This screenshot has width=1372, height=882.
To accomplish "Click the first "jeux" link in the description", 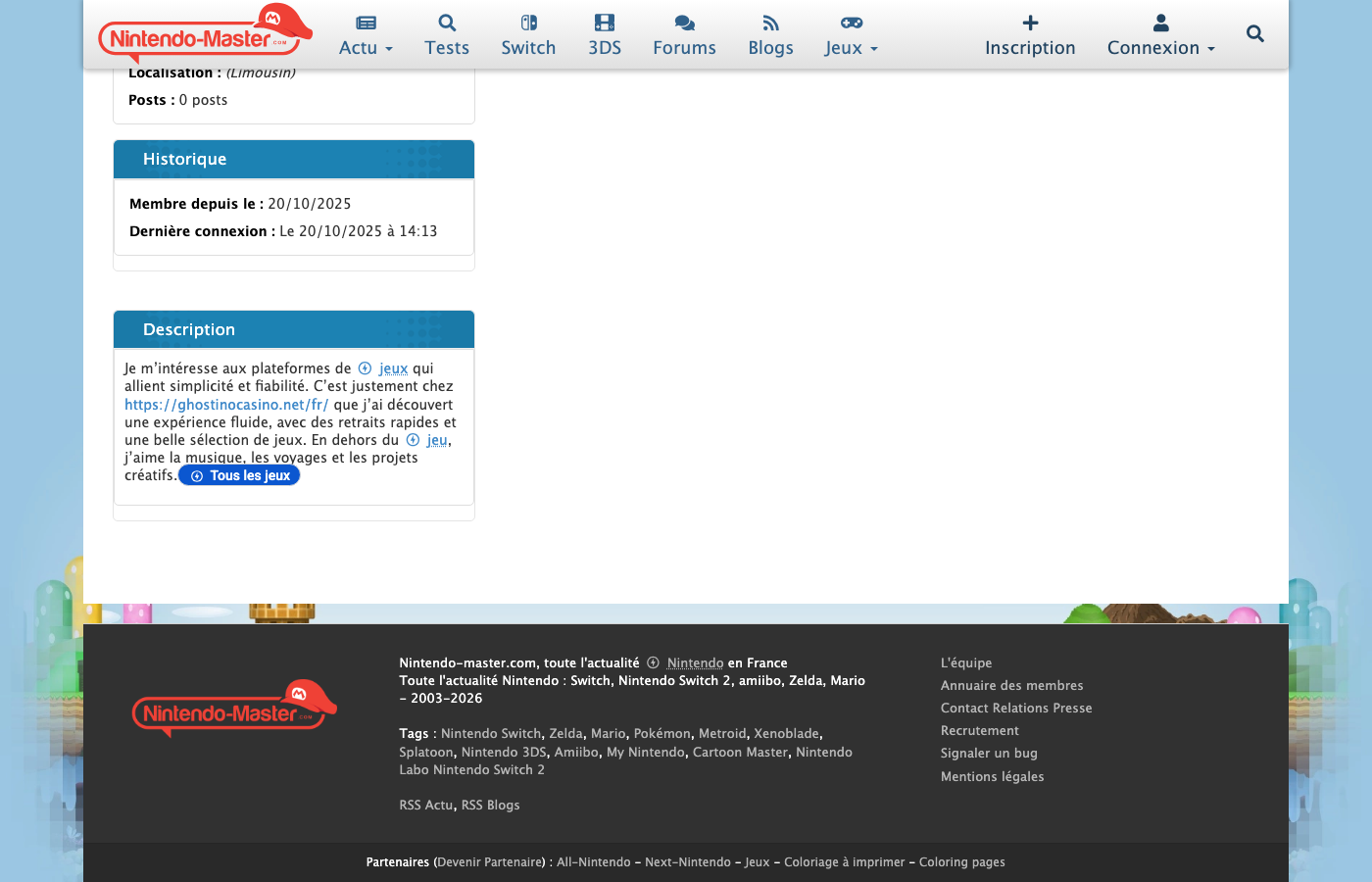I will pos(393,369).
